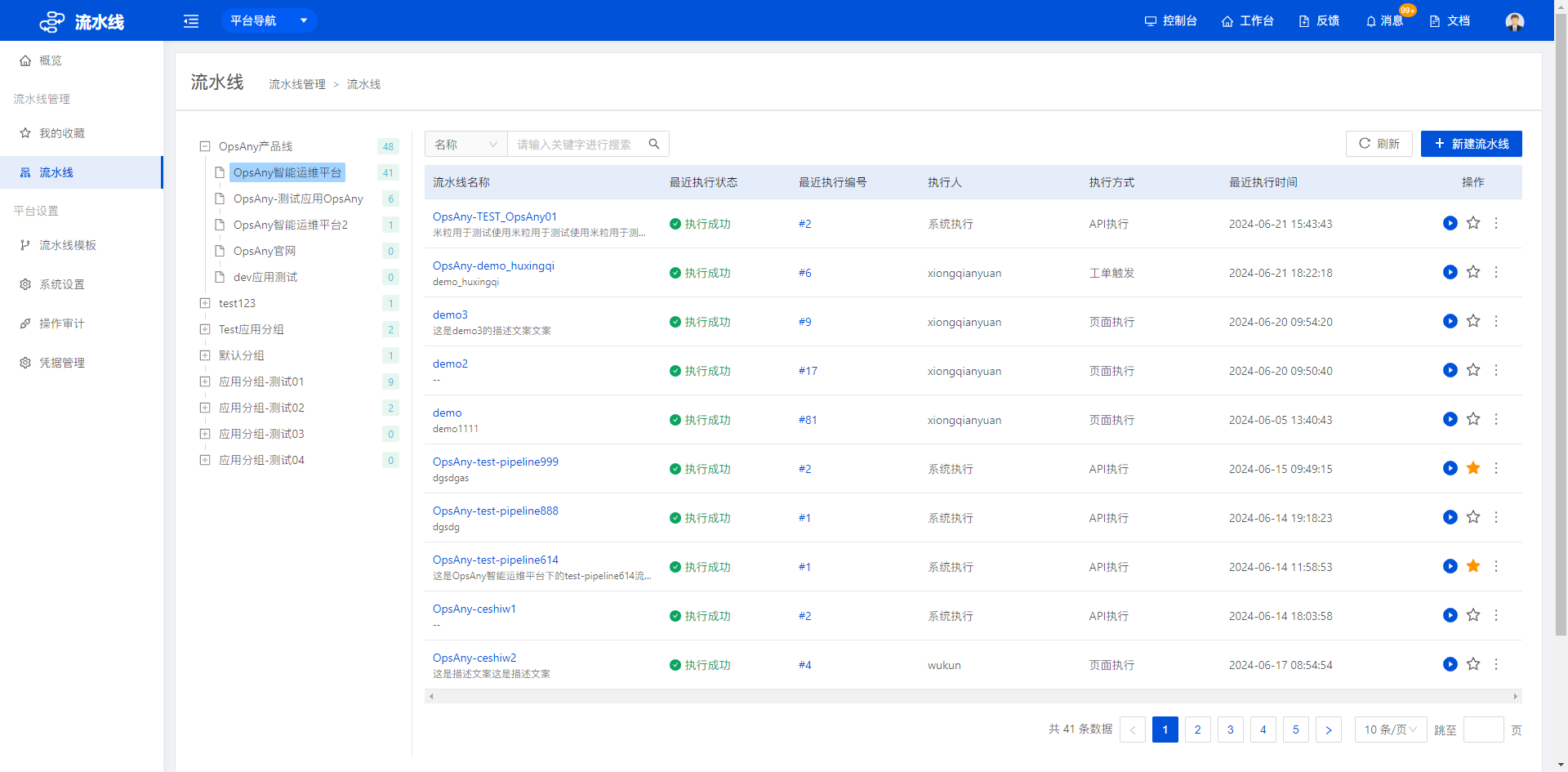The height and width of the screenshot is (772, 1568).
Task: Favorite OpsAny-demo_huxingqi with the star
Action: [x=1473, y=272]
